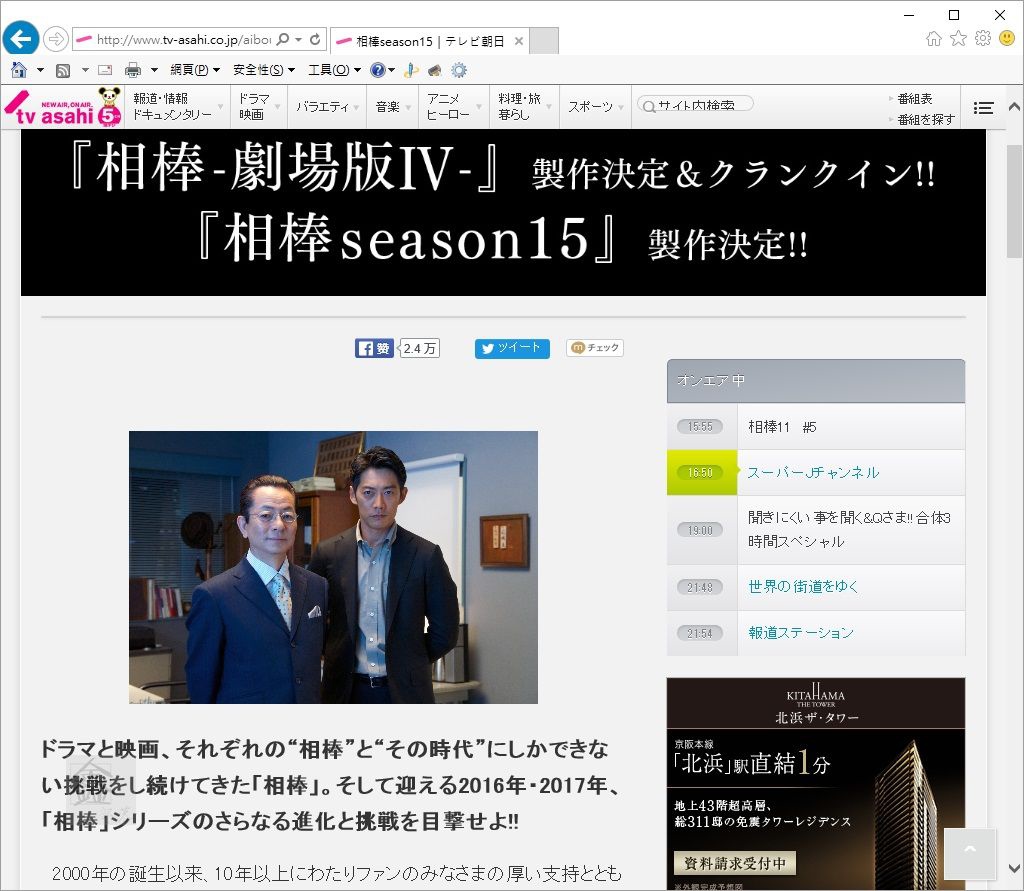This screenshot has width=1024, height=891.
Task: Open the 世界の街道をゆく program link
Action: (x=803, y=587)
